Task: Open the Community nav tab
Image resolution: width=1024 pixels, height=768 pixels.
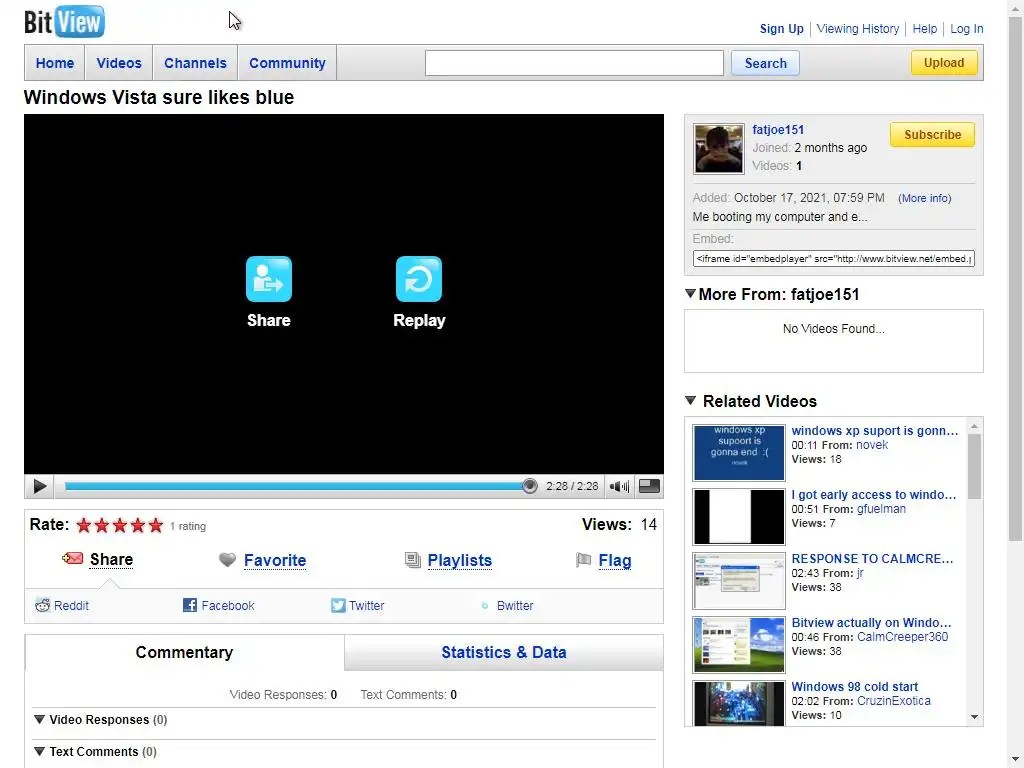Action: click(287, 63)
